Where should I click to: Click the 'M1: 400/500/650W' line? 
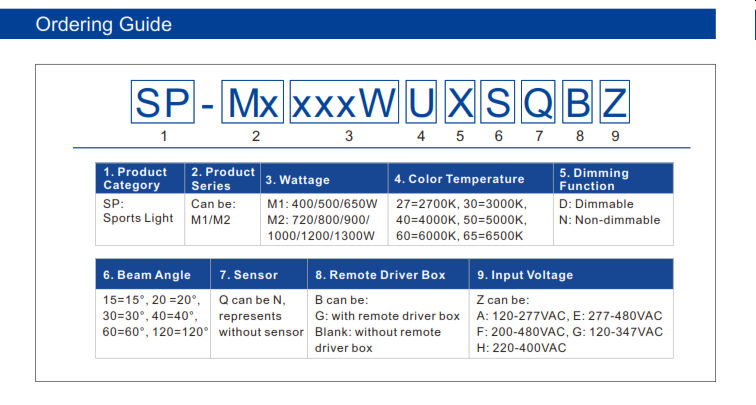pos(322,204)
